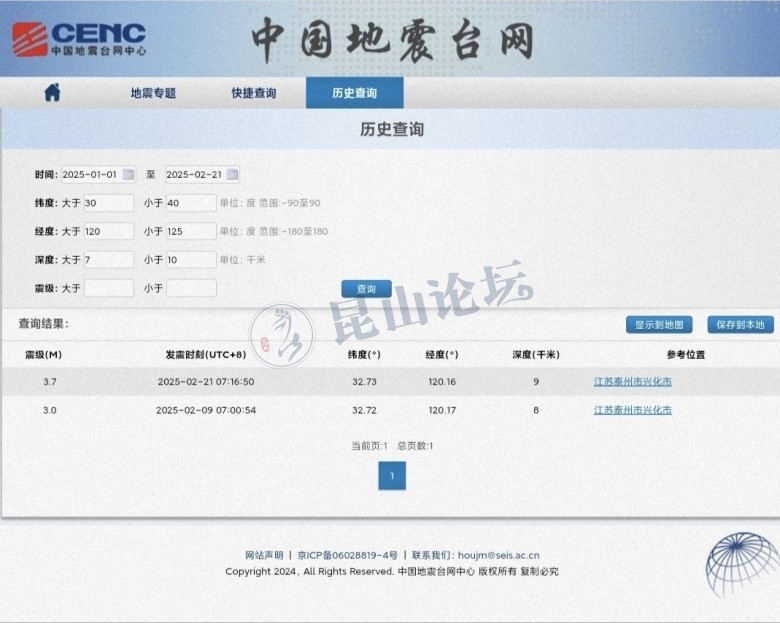This screenshot has height=623, width=780.
Task: Open the 地震专题 menu item
Action: (x=153, y=93)
